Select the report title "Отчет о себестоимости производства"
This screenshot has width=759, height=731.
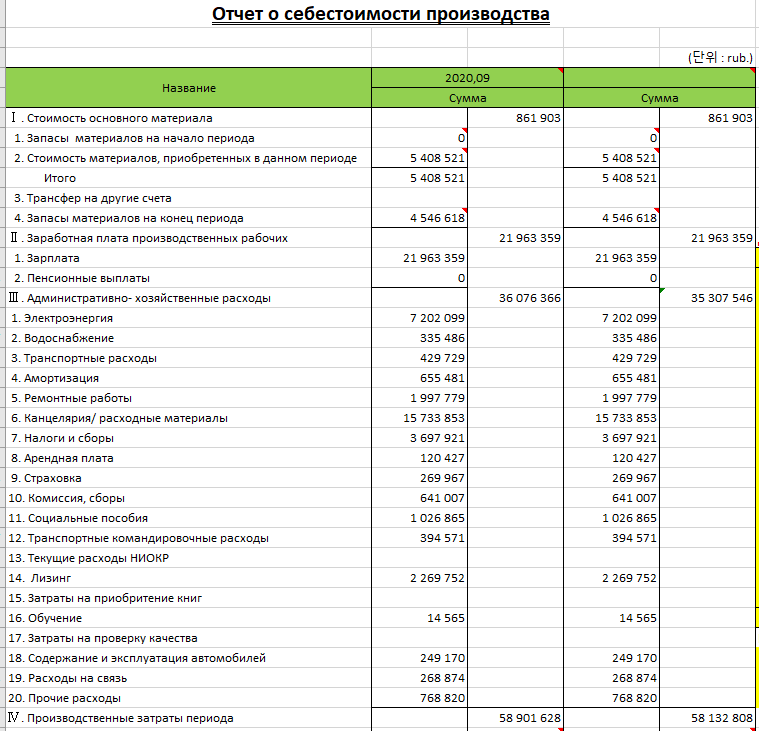click(x=380, y=15)
